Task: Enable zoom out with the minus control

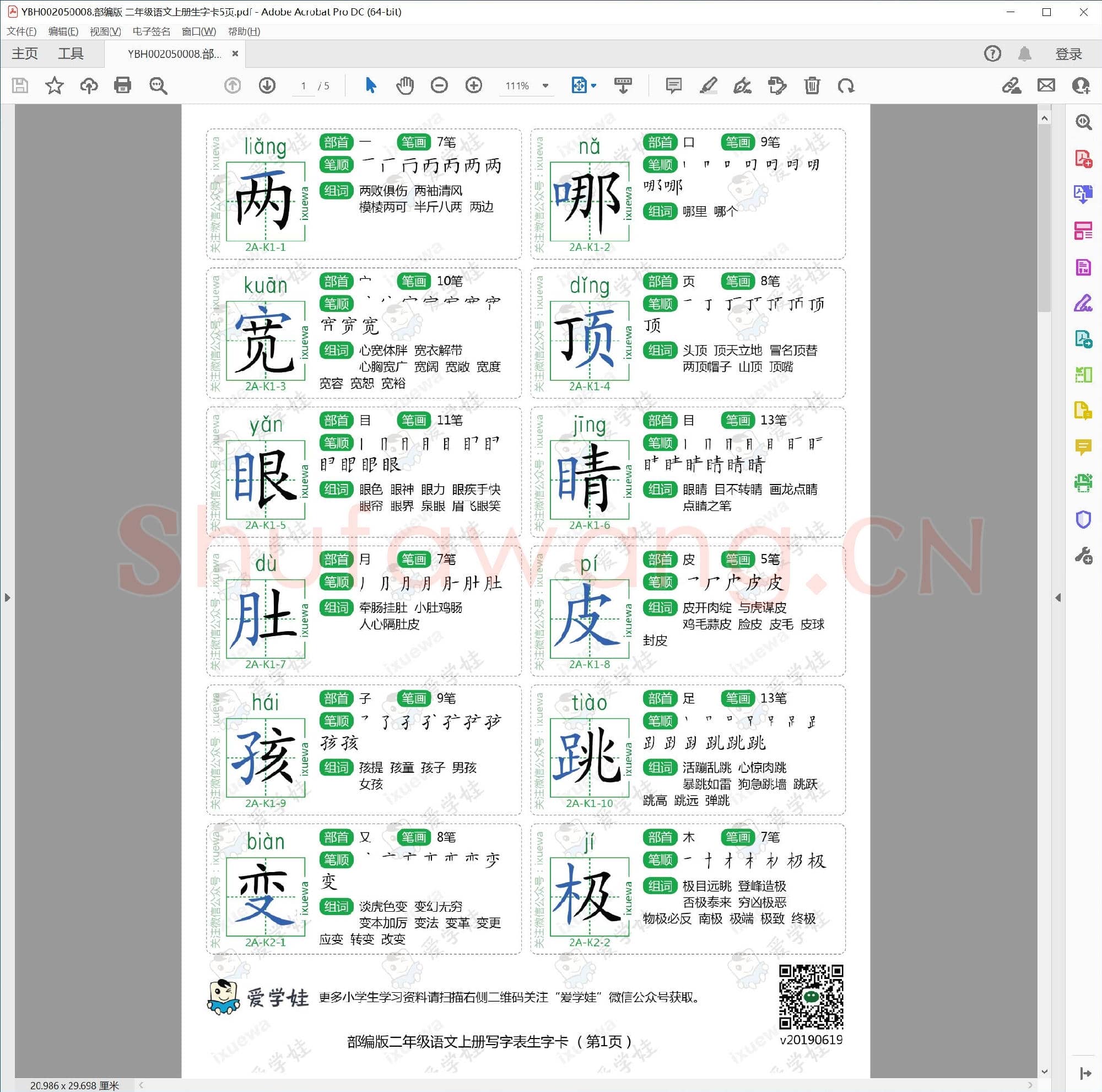Action: (x=438, y=85)
